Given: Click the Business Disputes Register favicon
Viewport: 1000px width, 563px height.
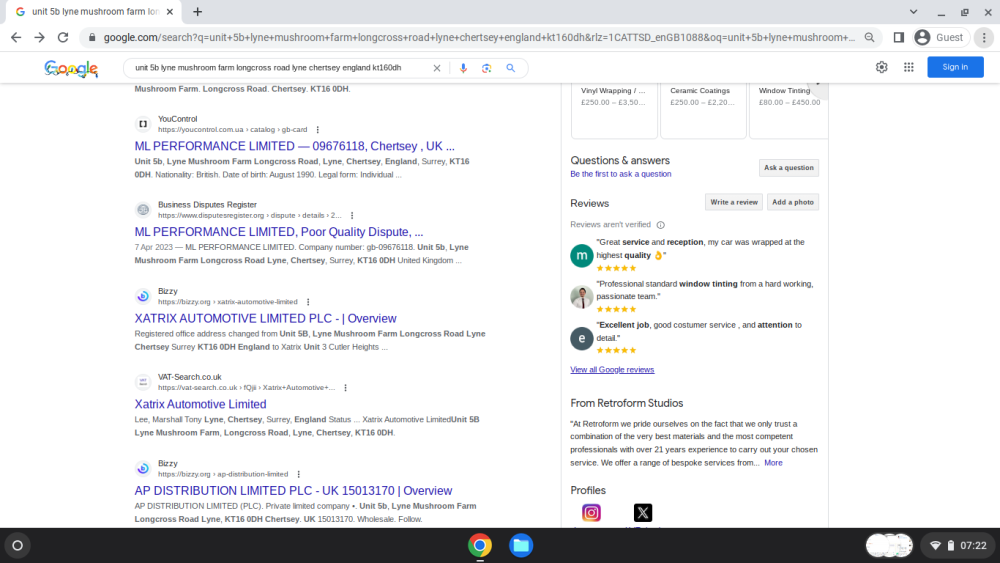Looking at the screenshot, I should [x=143, y=210].
